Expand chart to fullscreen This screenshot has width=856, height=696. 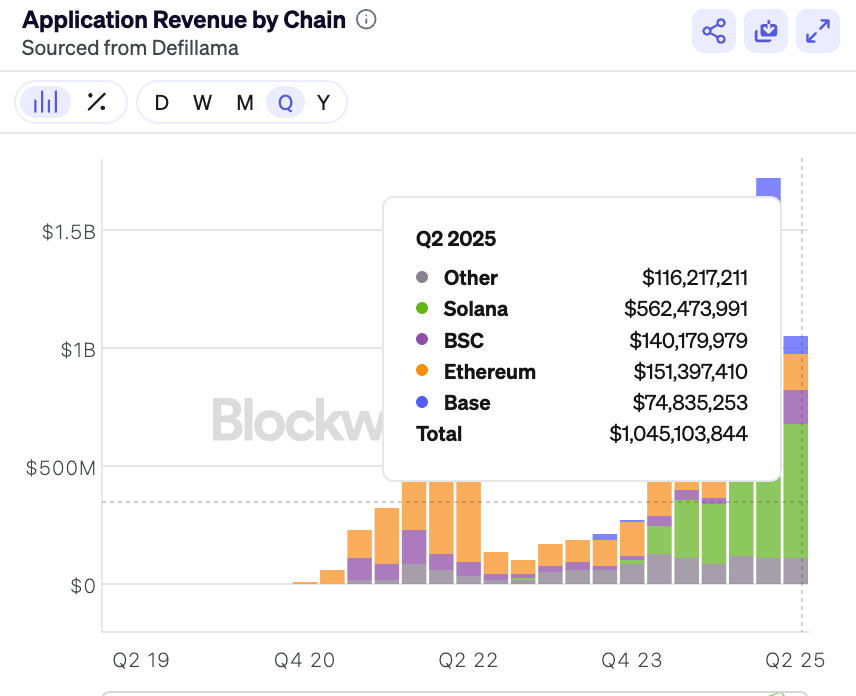click(817, 31)
